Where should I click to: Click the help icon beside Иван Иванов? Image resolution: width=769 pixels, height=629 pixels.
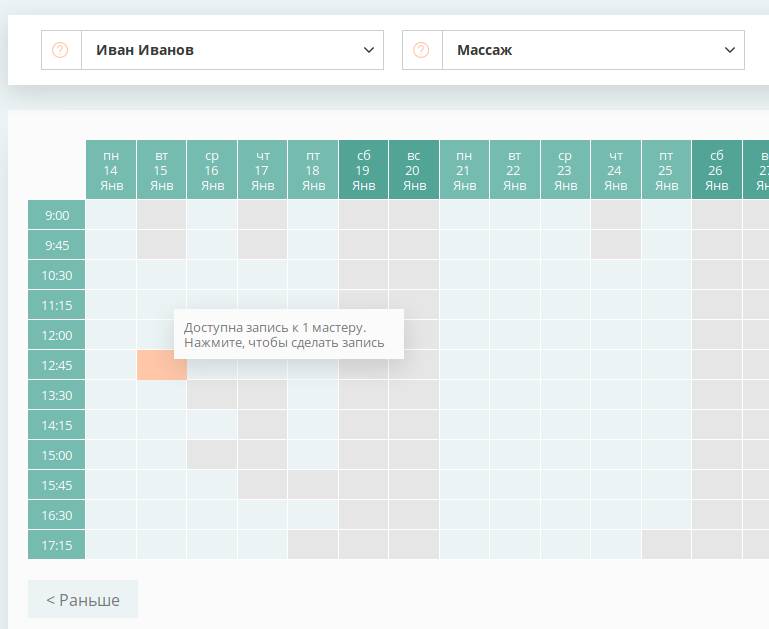pos(60,50)
